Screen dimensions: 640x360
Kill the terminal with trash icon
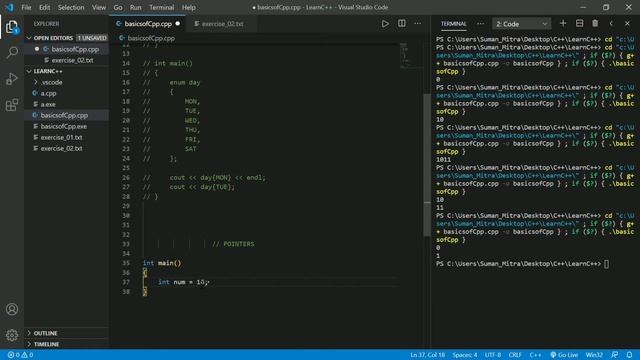[x=595, y=24]
